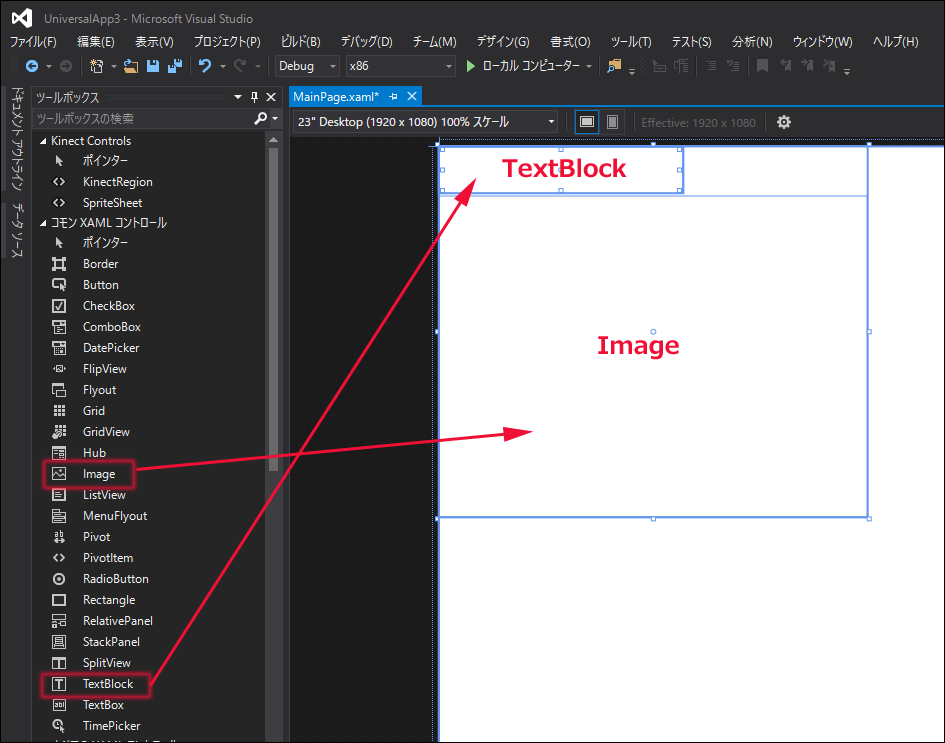Select the TextBlock element on canvas
The height and width of the screenshot is (743, 945).
[x=562, y=169]
